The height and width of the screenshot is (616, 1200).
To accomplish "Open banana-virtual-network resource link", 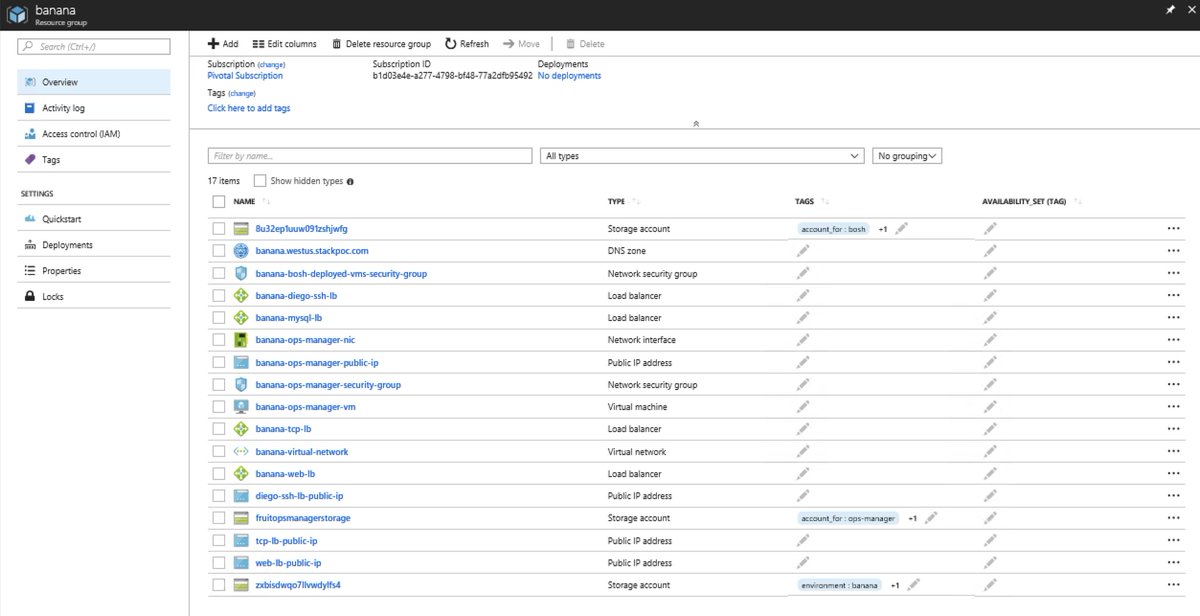I will pyautogui.click(x=302, y=452).
